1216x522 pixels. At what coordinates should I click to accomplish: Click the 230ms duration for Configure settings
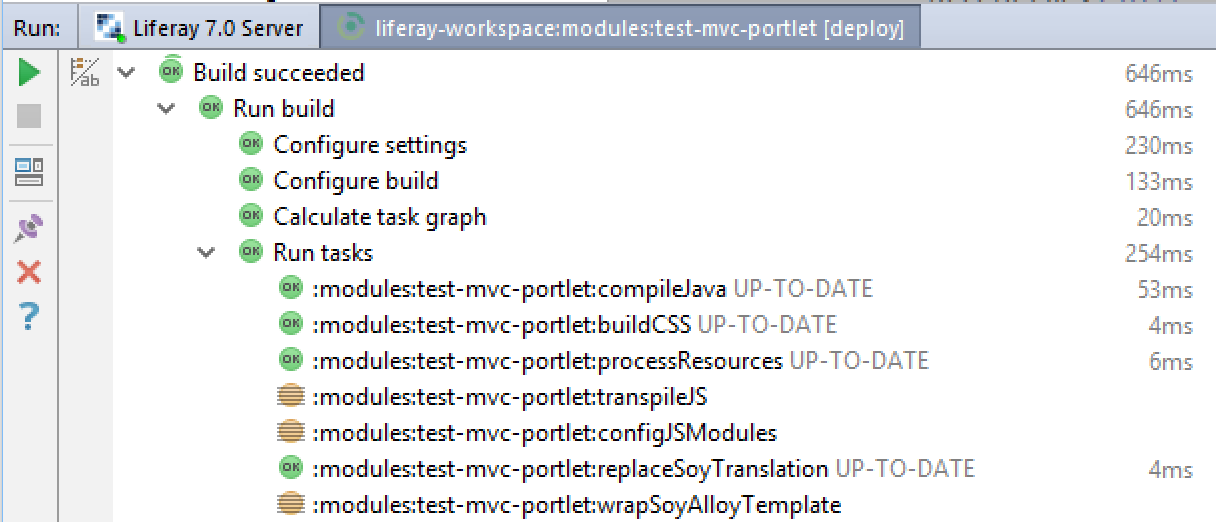[1158, 146]
